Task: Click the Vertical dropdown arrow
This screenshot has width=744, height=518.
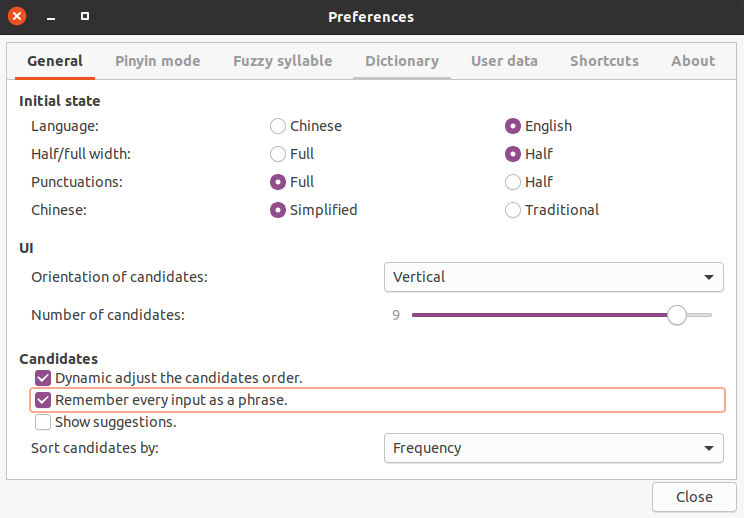Action: 709,277
